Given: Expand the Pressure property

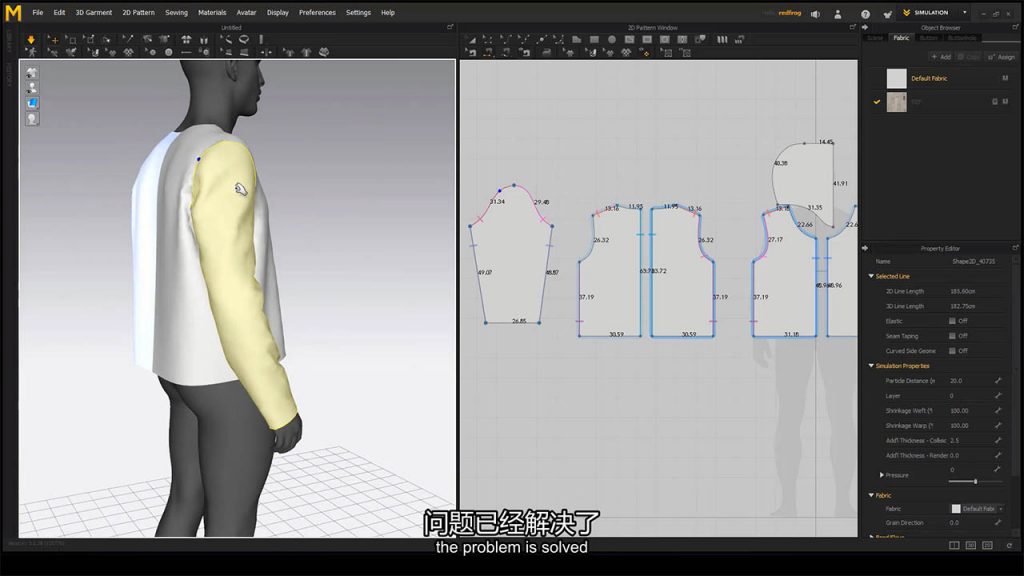Looking at the screenshot, I should (882, 475).
